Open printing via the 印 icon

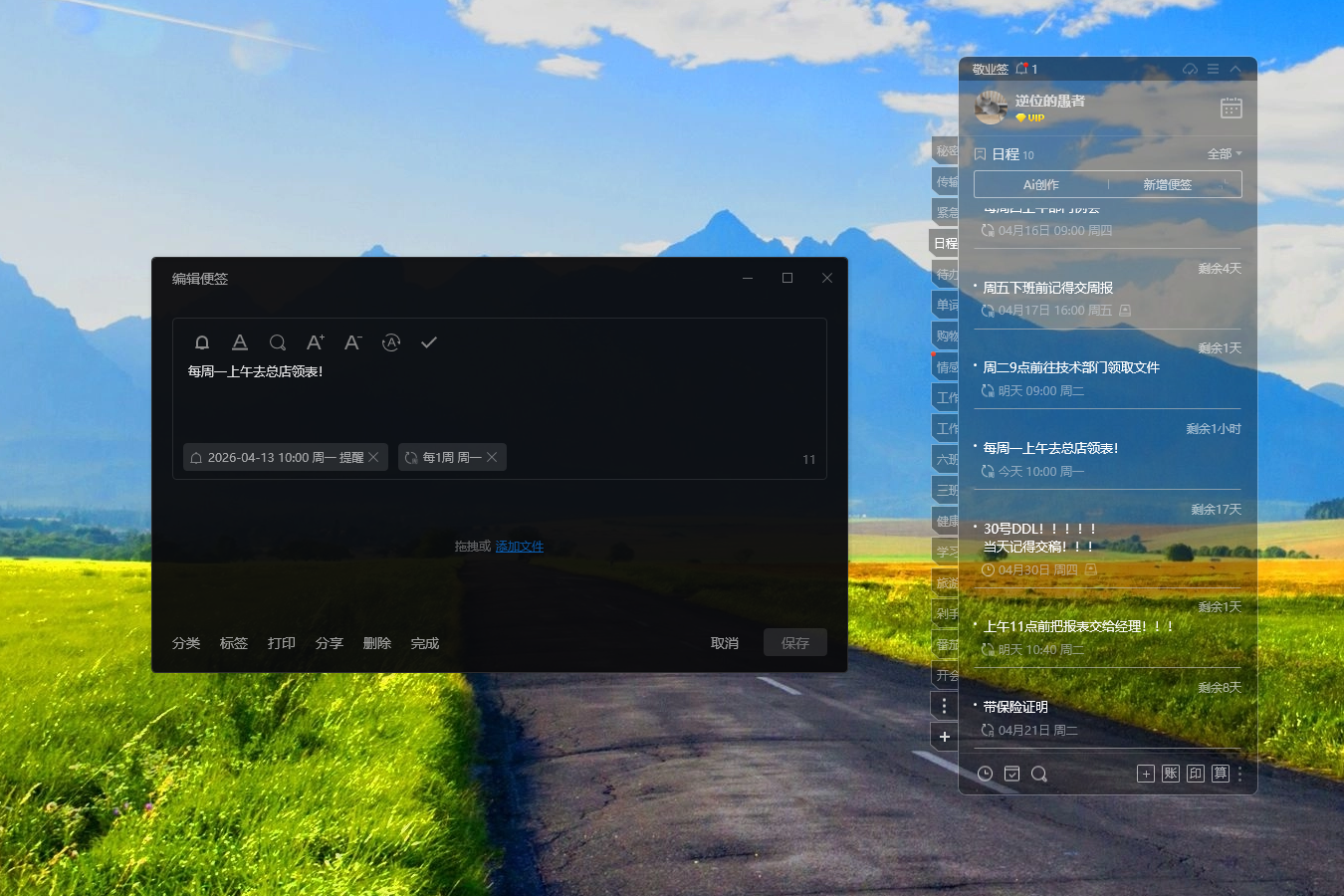coord(1195,773)
